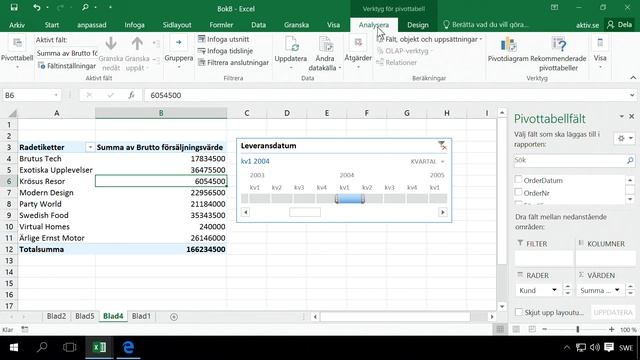The width and height of the screenshot is (640, 360).
Task: Open the Summa value field dropdown
Action: tap(617, 290)
